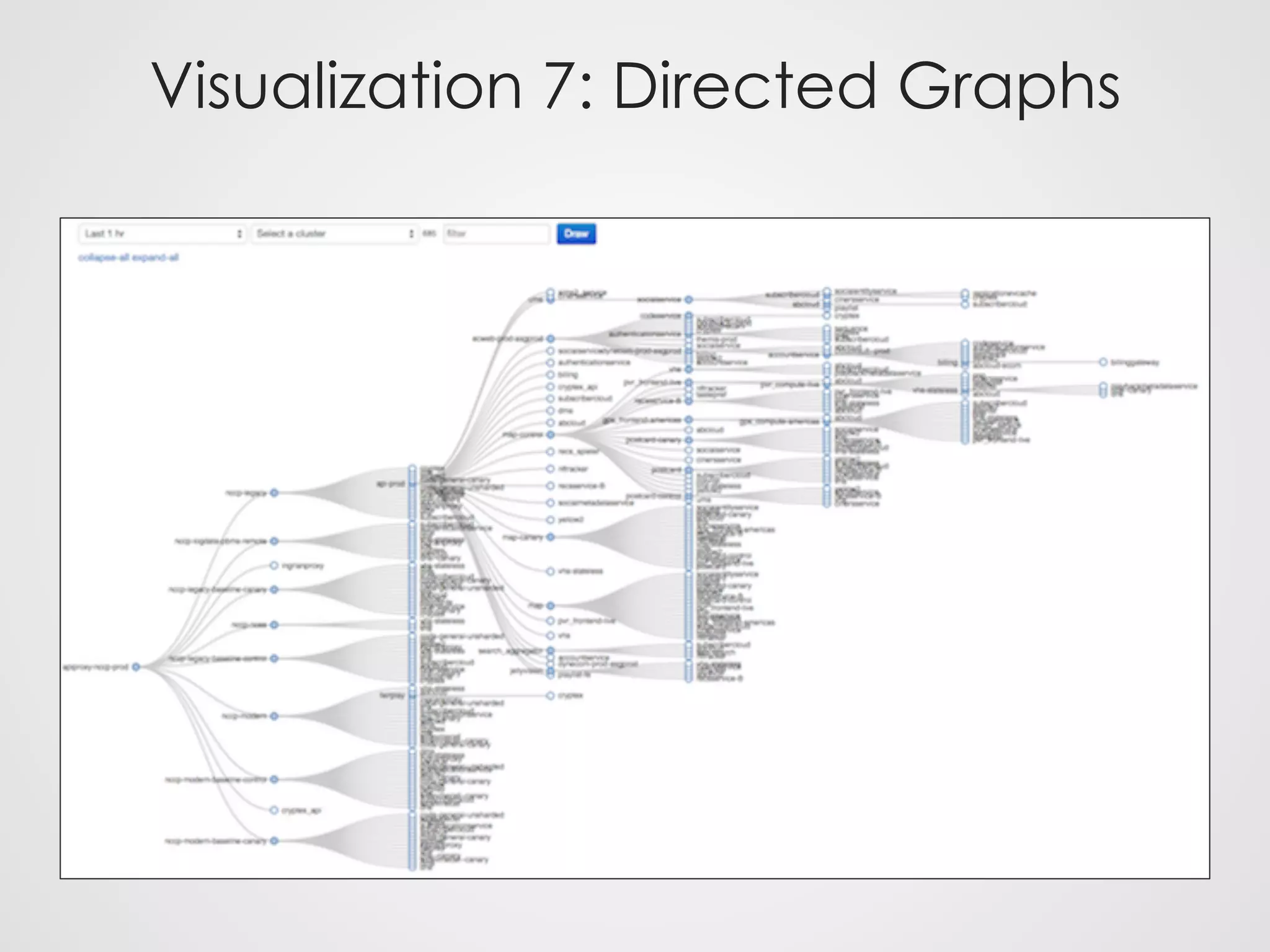
Task: Toggle the nccp-modern-baseline-control node
Action: [274, 779]
